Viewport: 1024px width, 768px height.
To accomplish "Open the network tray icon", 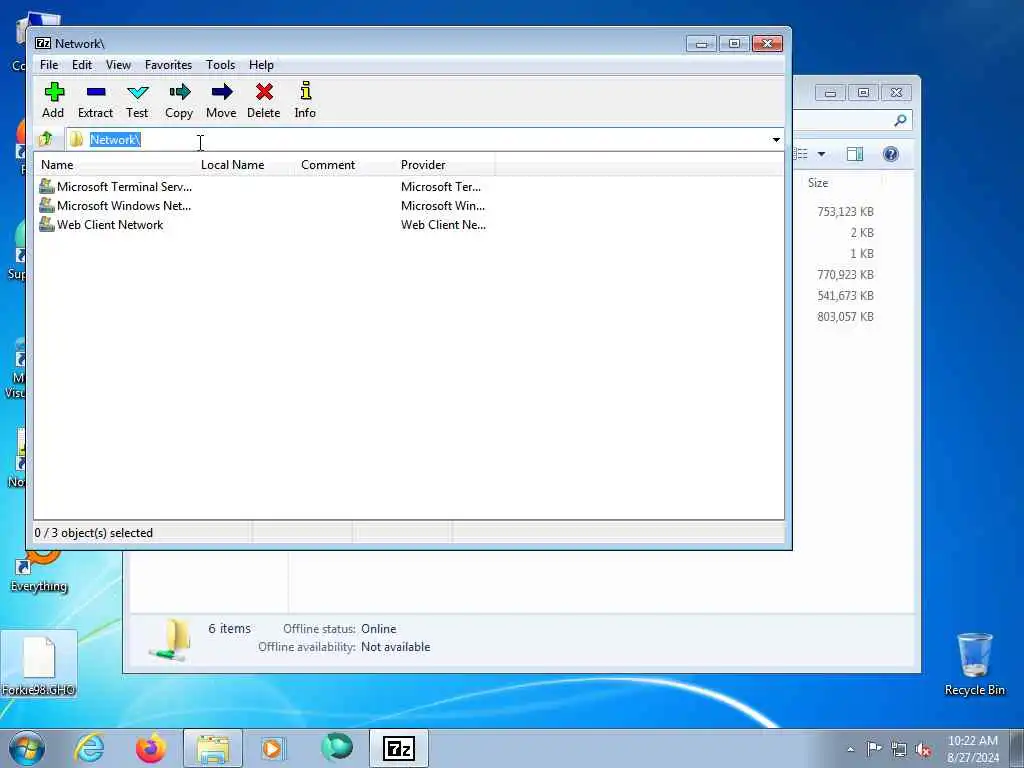I will (899, 749).
